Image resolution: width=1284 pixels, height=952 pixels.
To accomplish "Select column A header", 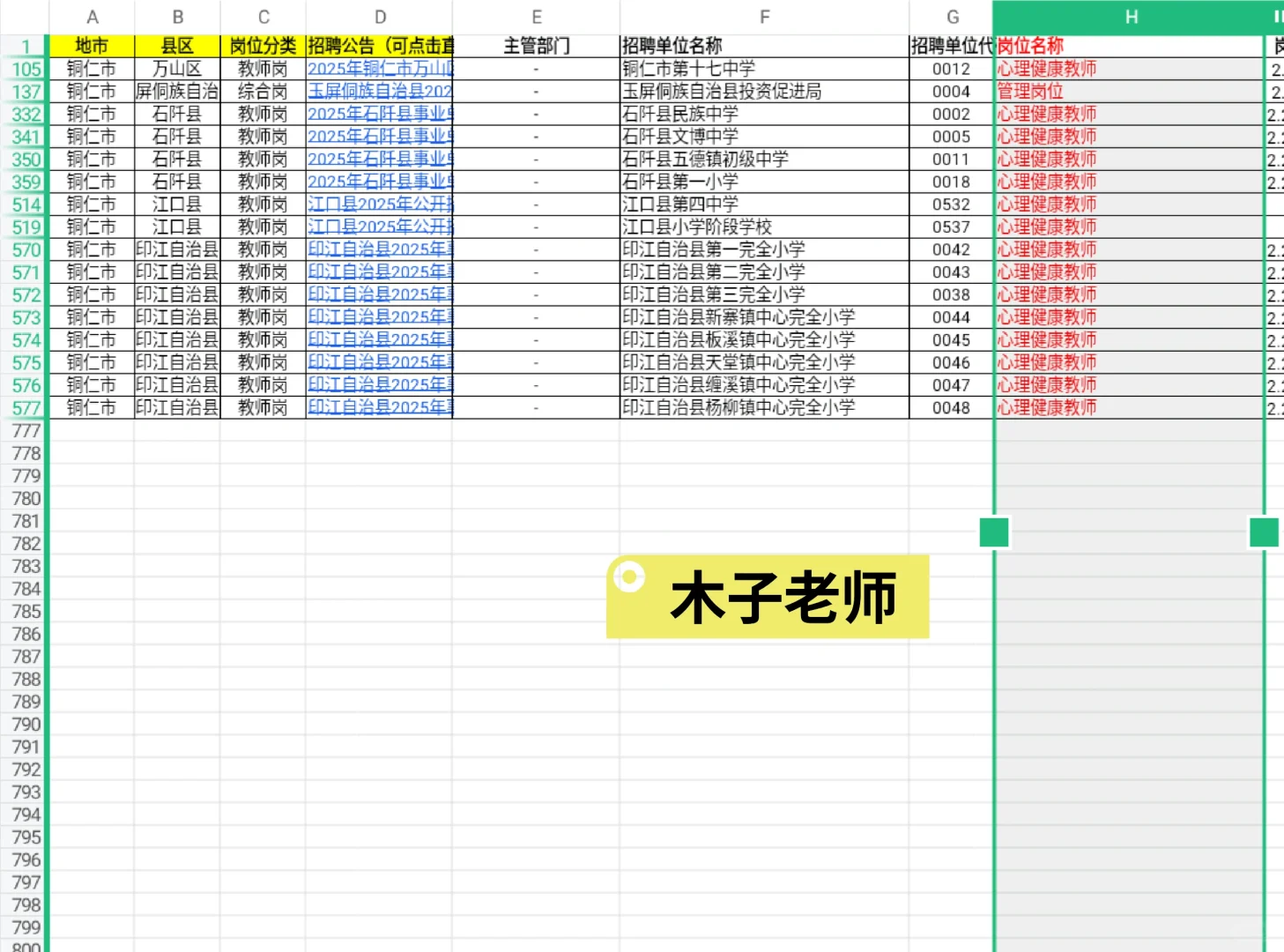I will 92,17.
